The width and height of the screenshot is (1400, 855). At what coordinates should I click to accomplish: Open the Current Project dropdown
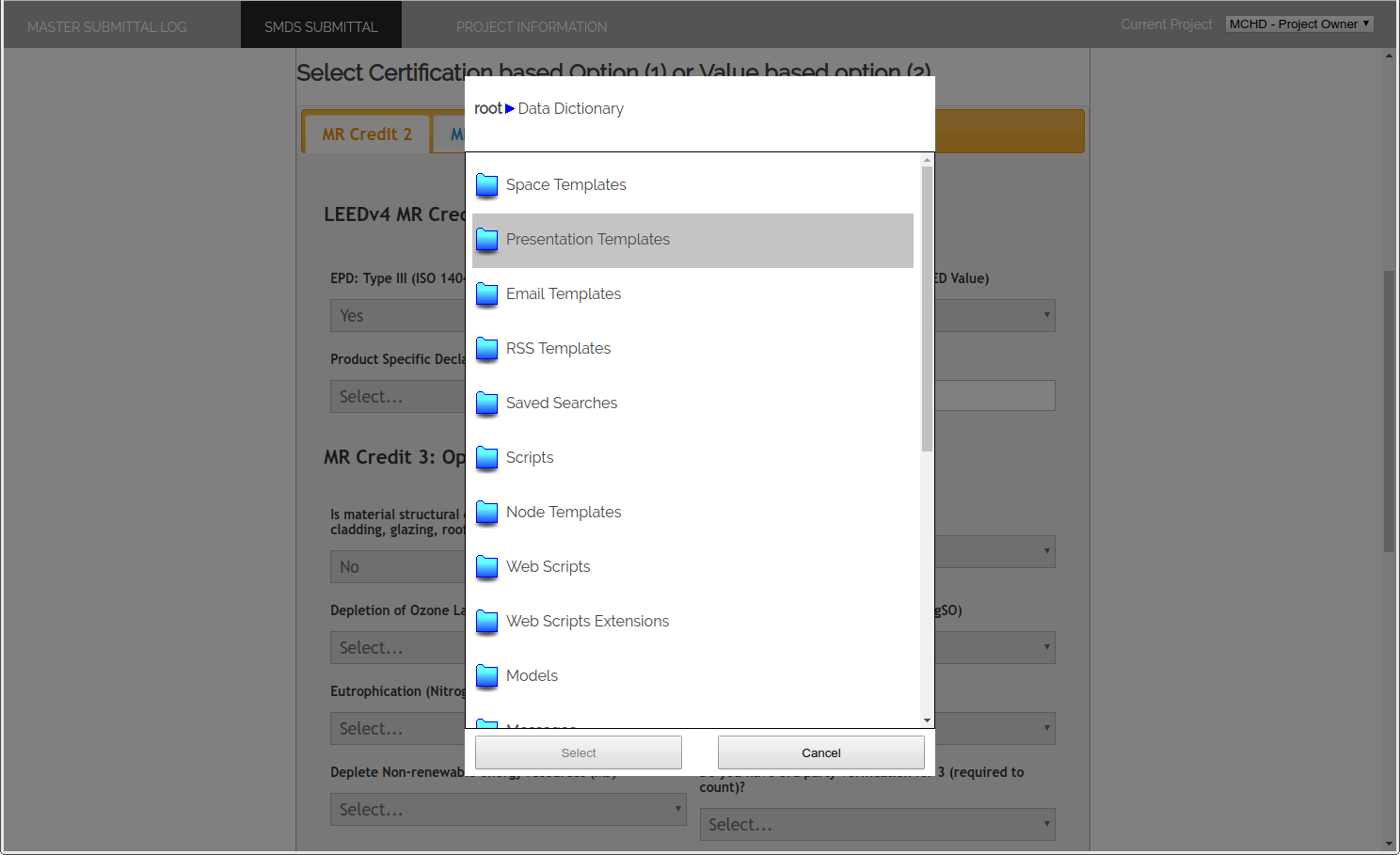[x=1298, y=24]
